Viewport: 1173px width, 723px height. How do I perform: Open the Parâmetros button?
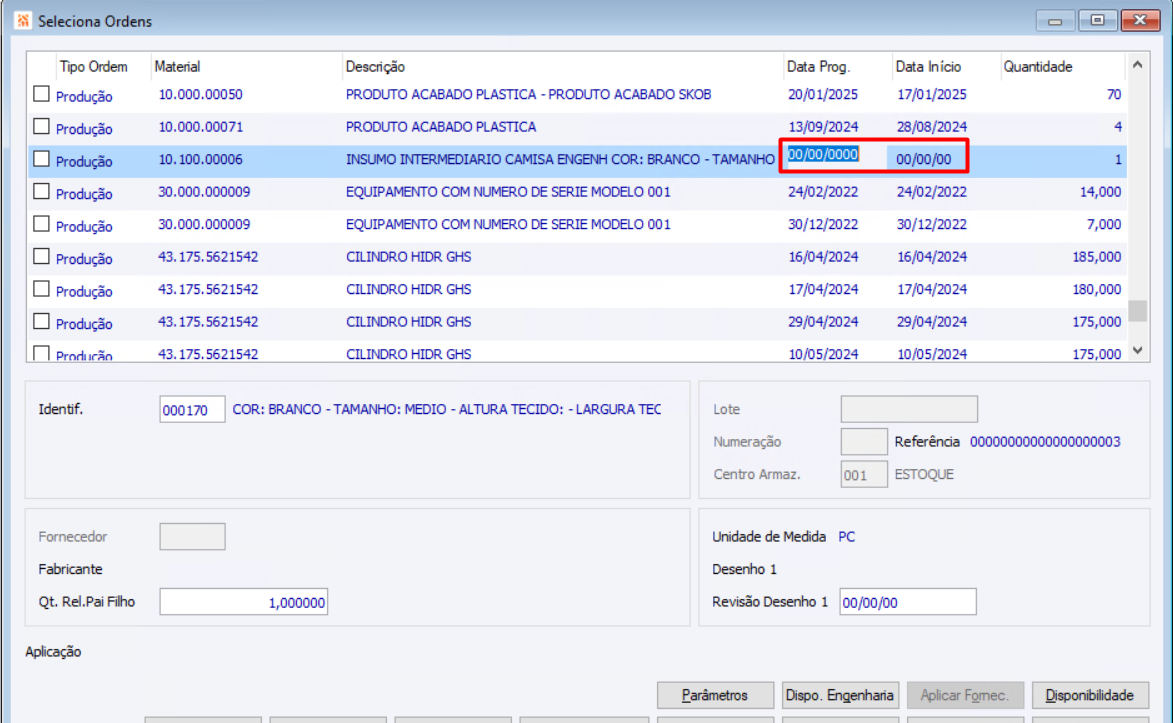click(715, 695)
